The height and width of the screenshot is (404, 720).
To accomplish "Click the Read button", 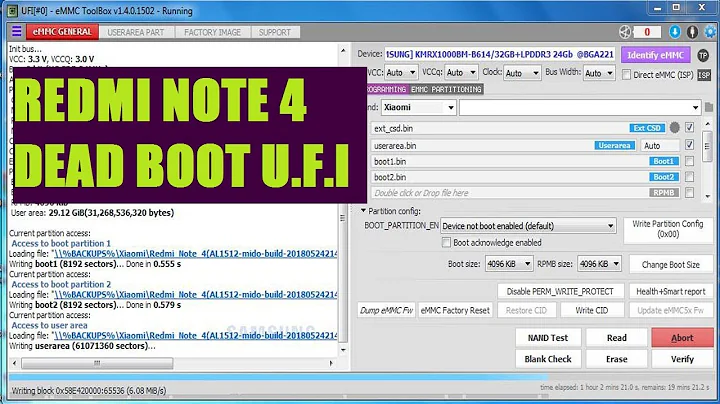I will (x=617, y=338).
